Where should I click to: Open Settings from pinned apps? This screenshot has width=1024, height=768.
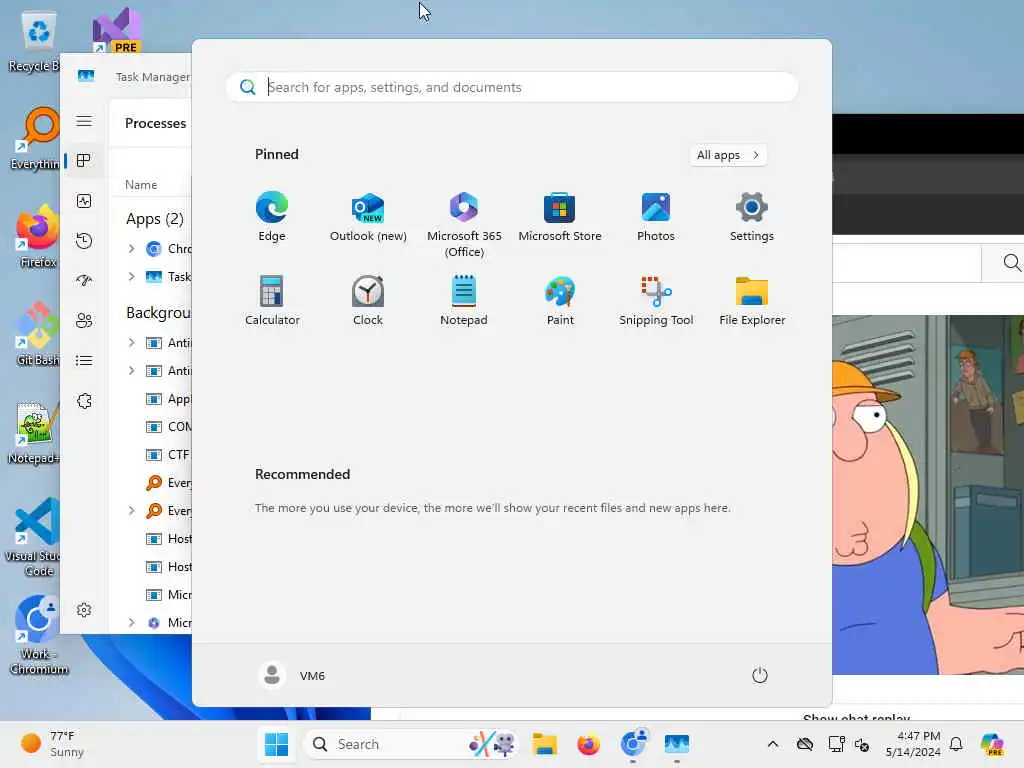coord(752,217)
